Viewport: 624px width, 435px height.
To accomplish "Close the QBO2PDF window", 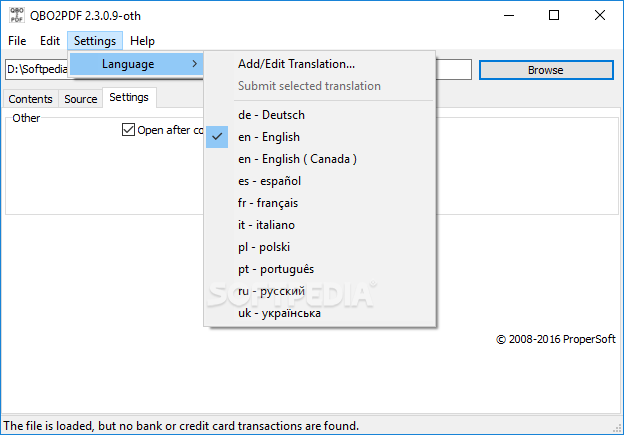I will point(600,16).
